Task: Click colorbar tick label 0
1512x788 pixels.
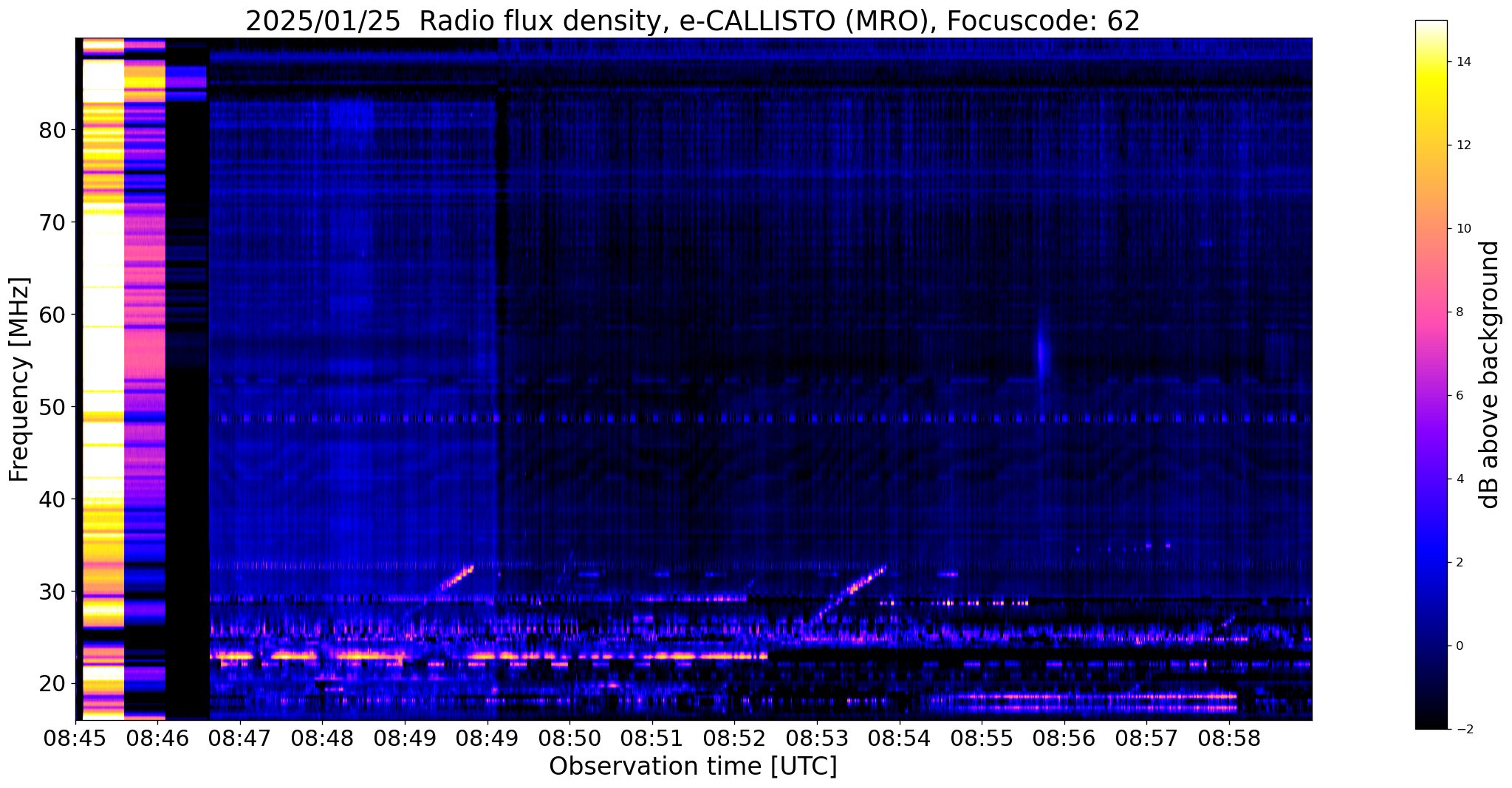Action: click(1459, 646)
